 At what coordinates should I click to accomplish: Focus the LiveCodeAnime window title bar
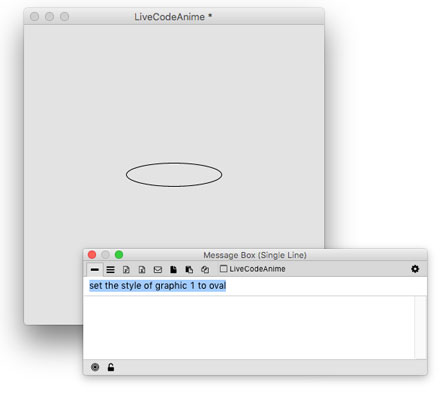pos(174,17)
